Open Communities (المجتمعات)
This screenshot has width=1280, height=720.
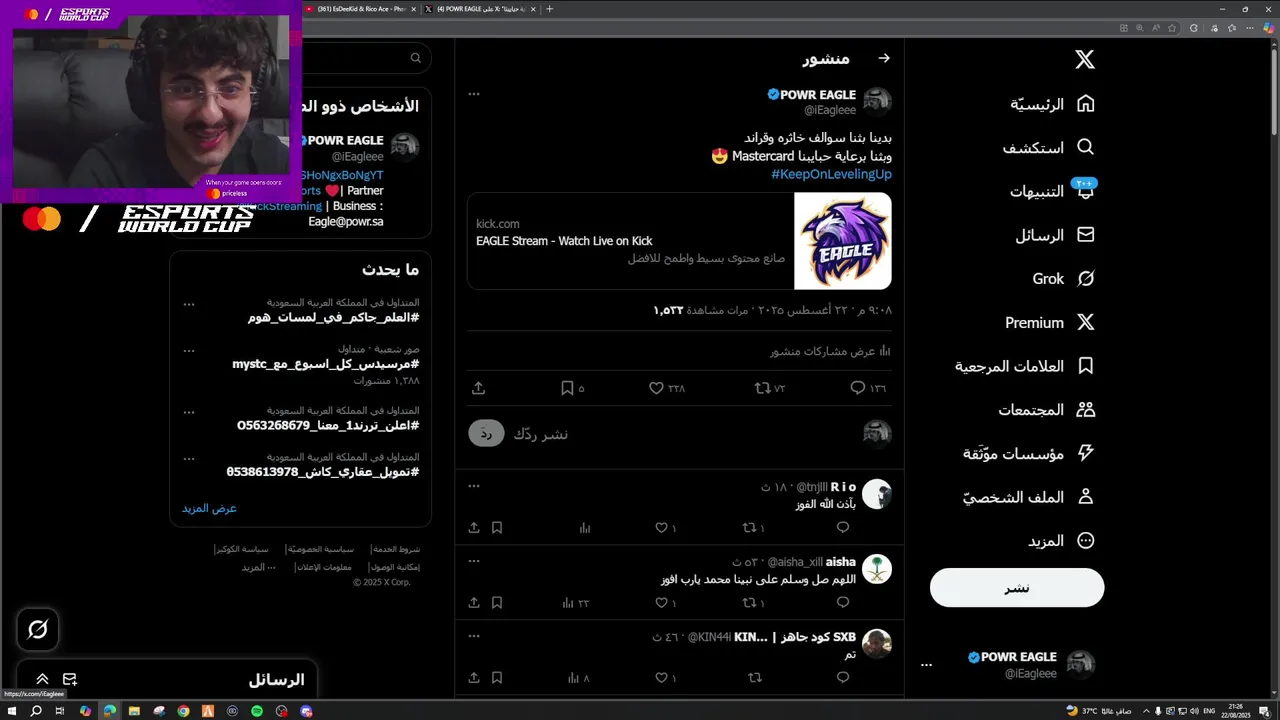pyautogui.click(x=1047, y=410)
